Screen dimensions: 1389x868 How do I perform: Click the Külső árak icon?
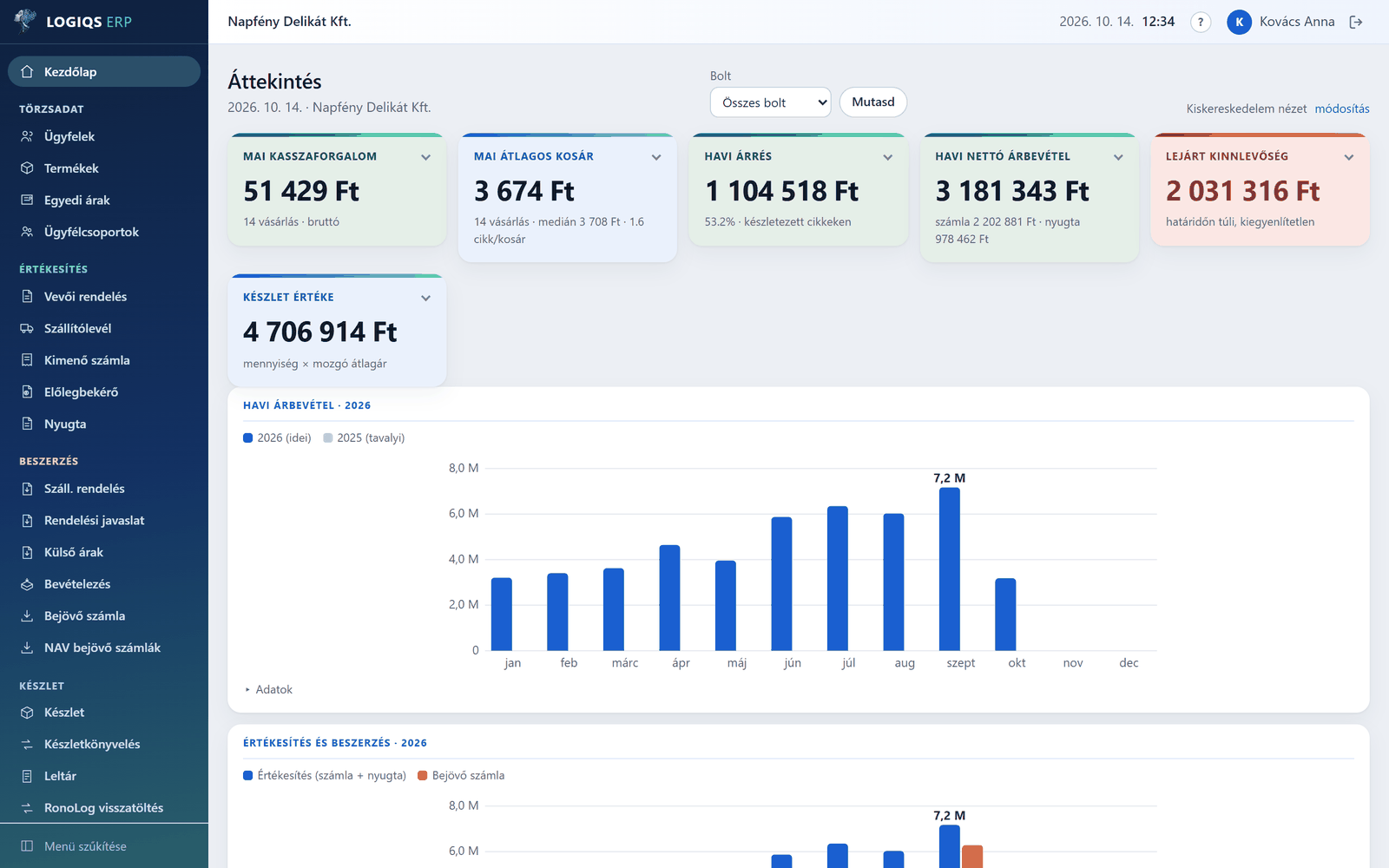[27, 552]
